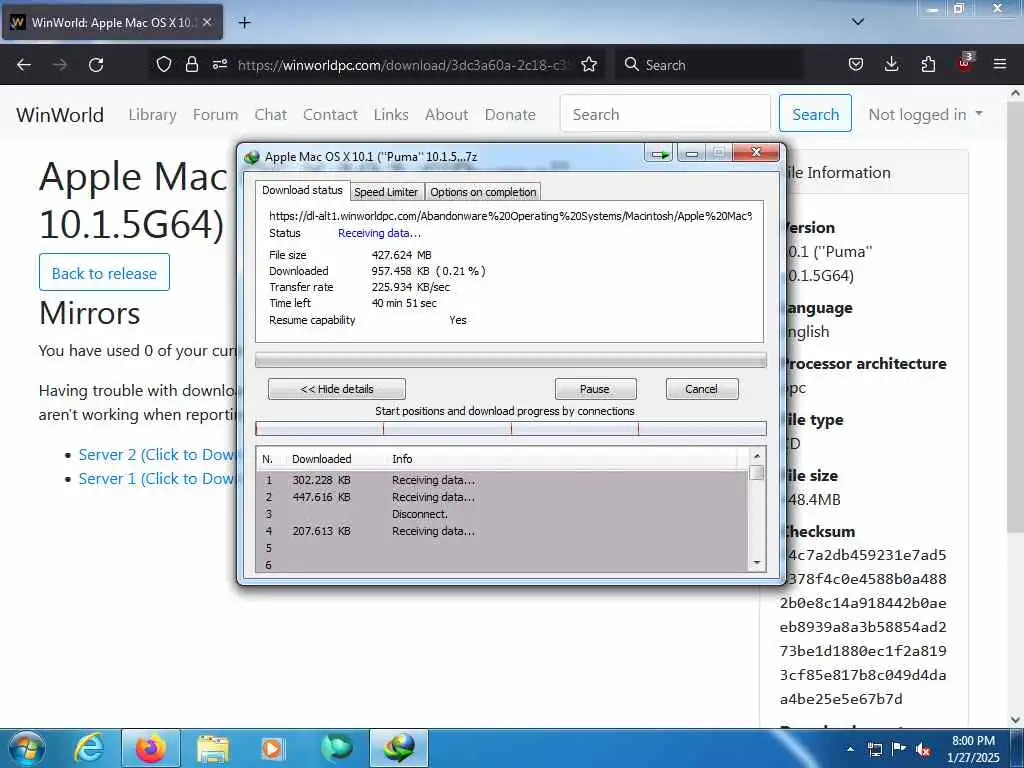Expand the list all tabs chevron
The width and height of the screenshot is (1024, 768).
pyautogui.click(x=858, y=22)
